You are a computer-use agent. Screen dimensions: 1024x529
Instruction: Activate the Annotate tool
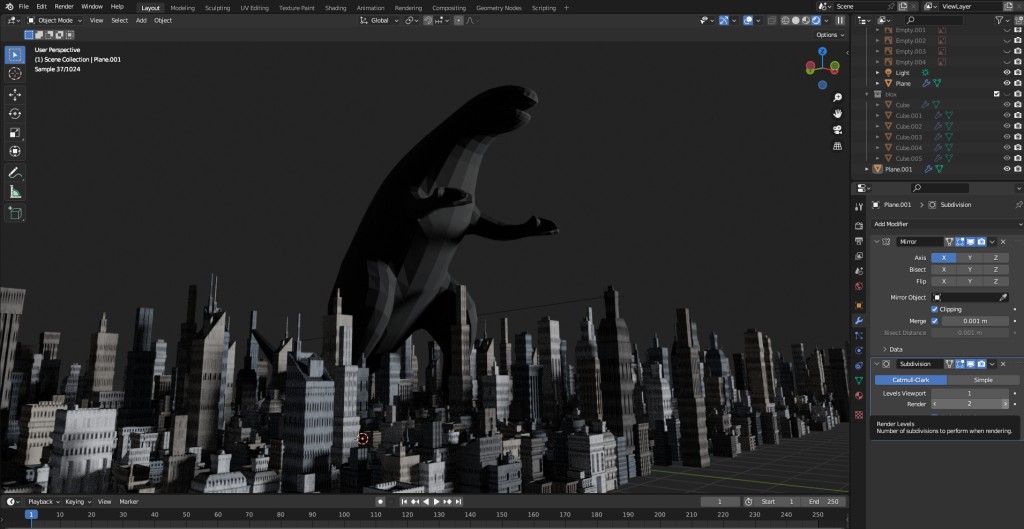coord(15,173)
